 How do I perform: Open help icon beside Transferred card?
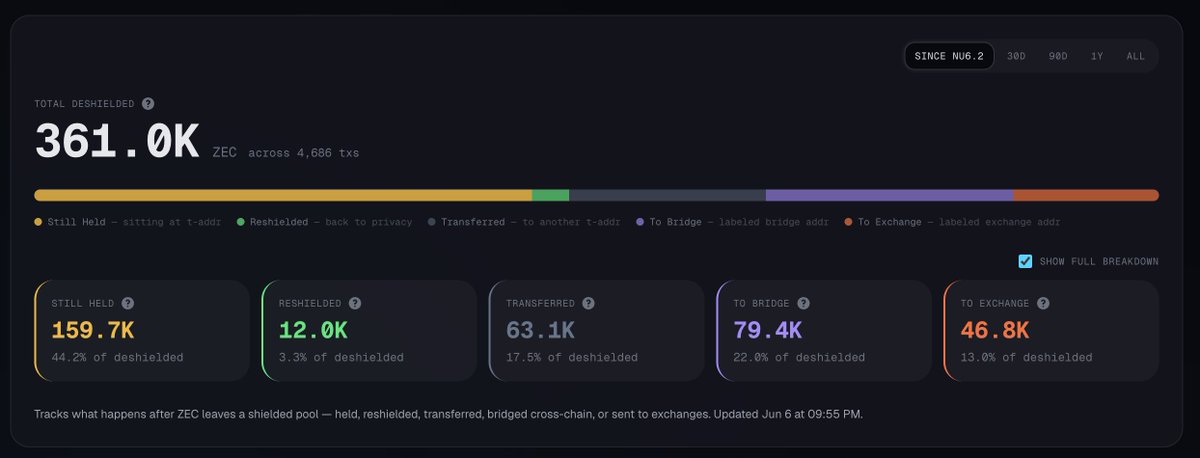click(x=589, y=303)
